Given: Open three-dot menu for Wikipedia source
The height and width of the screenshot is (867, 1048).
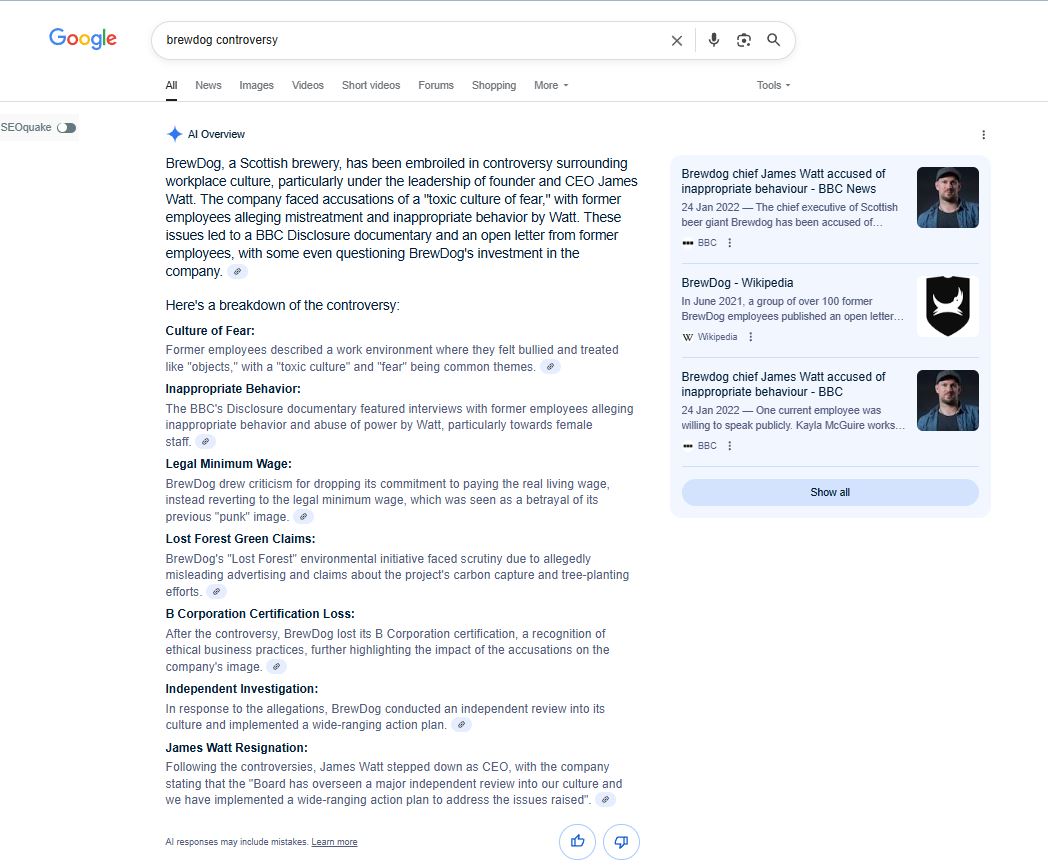Looking at the screenshot, I should point(751,337).
